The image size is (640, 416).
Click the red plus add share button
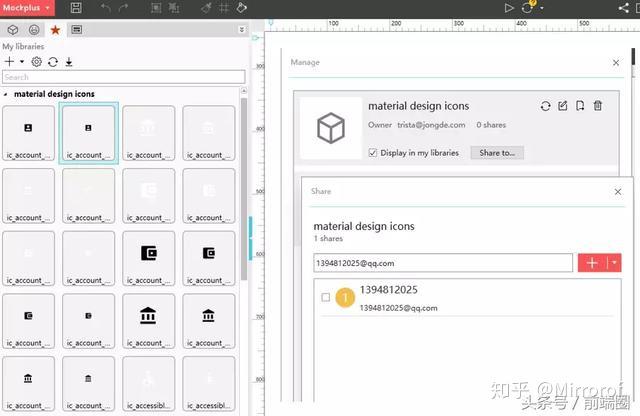(x=592, y=263)
